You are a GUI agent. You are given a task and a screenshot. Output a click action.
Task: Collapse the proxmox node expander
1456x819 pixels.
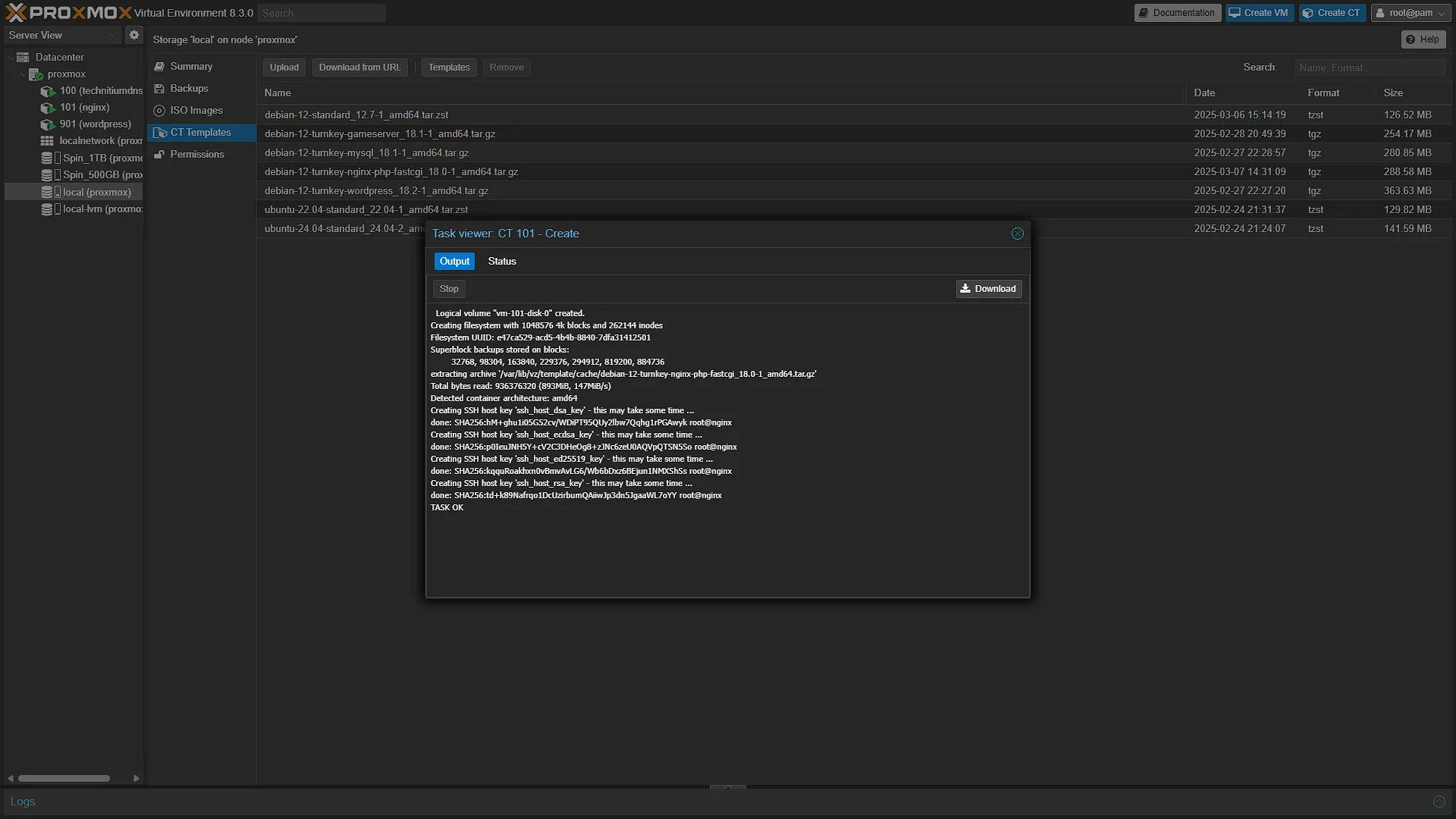23,74
